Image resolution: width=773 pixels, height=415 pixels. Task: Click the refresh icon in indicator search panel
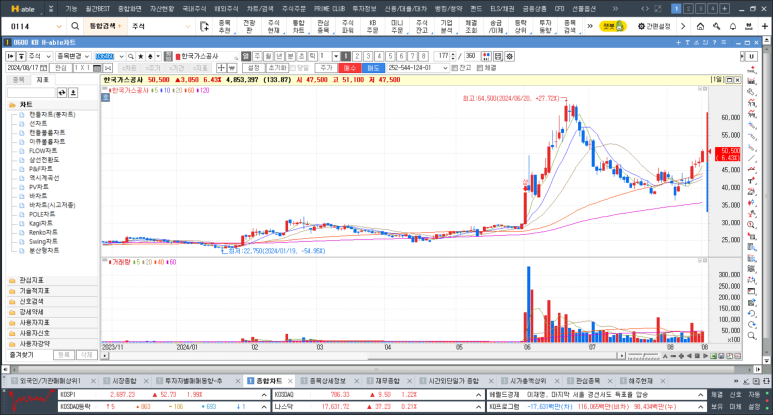point(62,93)
